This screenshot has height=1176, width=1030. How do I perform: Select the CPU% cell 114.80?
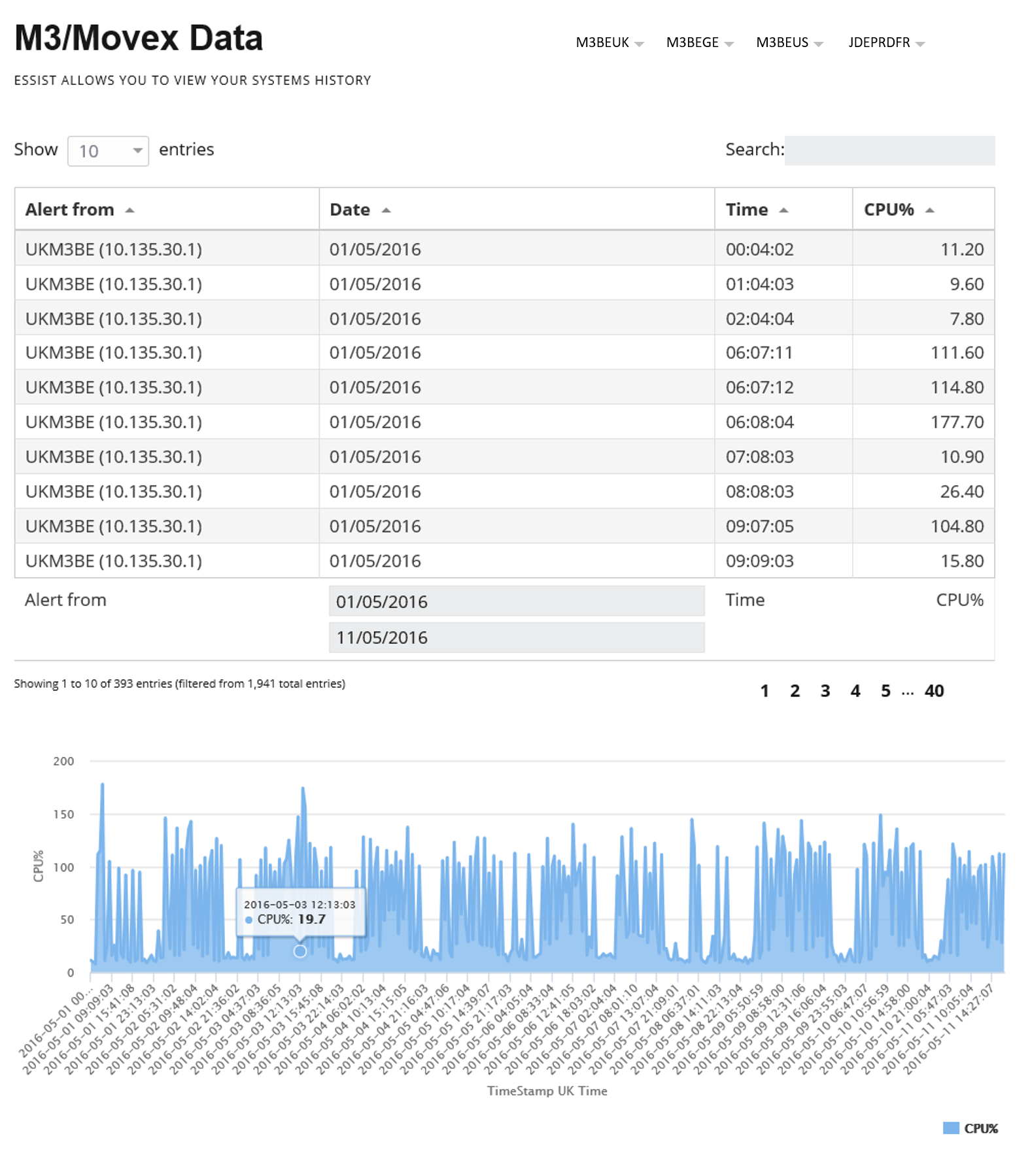[923, 388]
